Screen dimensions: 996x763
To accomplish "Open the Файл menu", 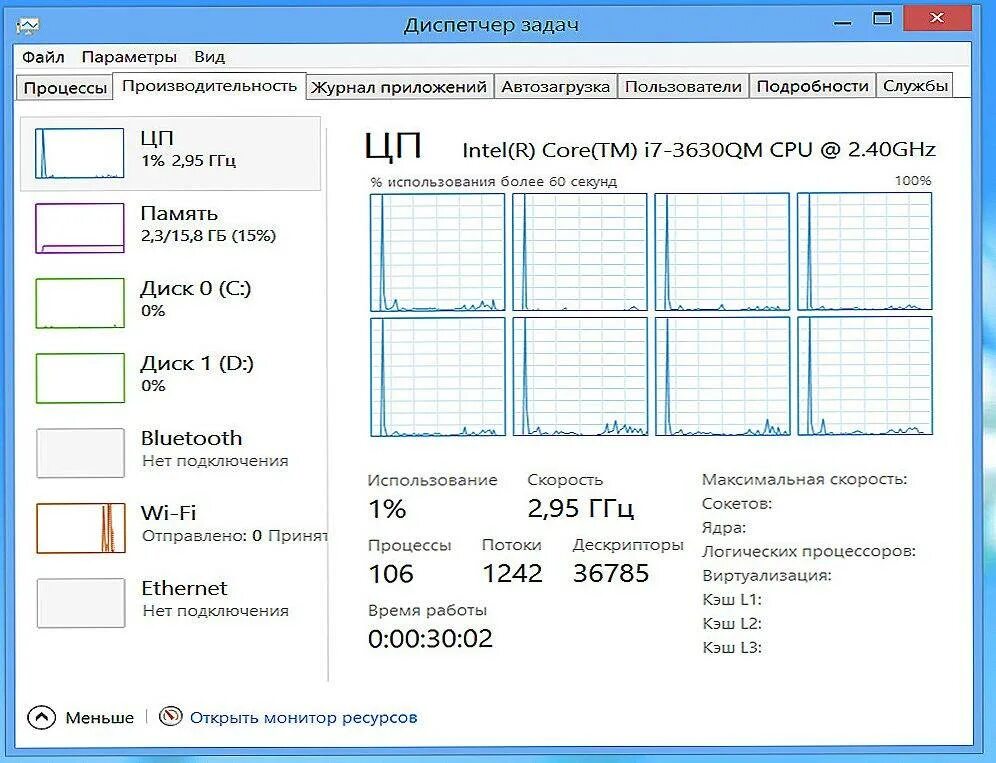I will [x=43, y=57].
